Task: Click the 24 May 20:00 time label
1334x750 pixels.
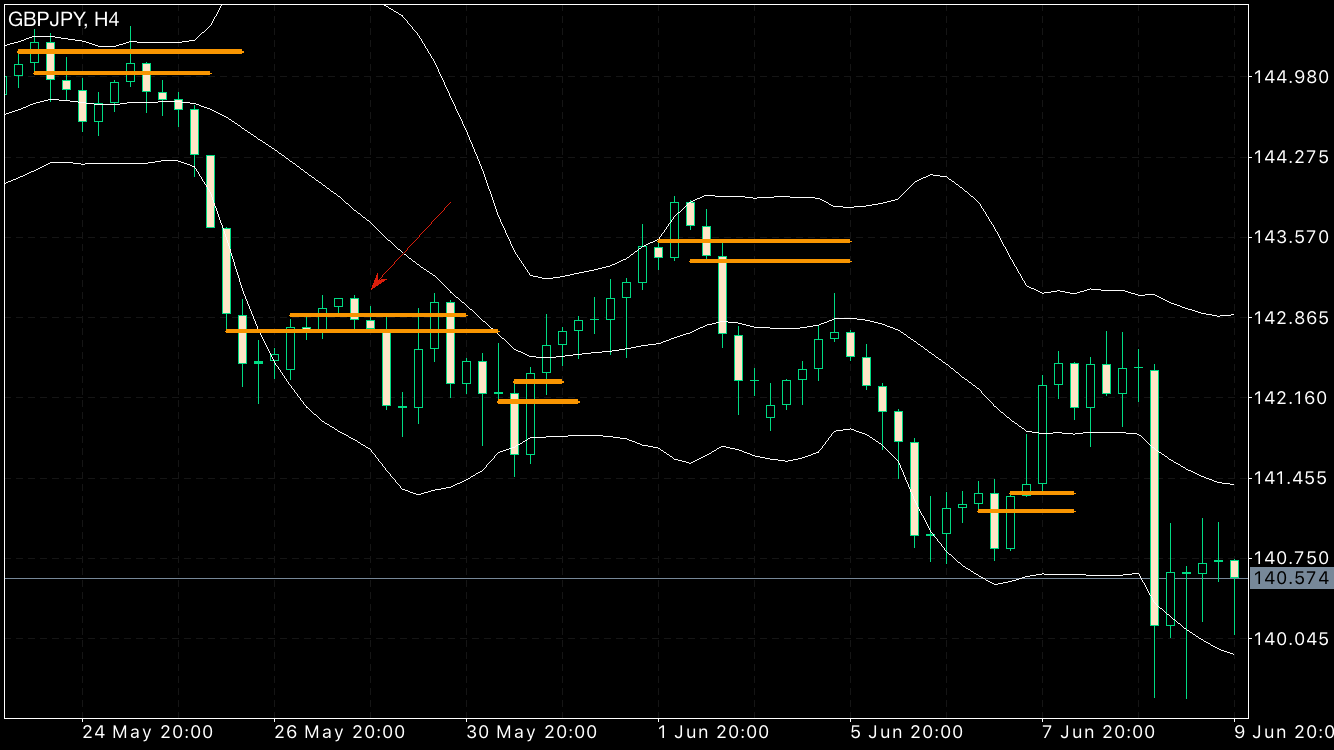Action: coord(146,732)
